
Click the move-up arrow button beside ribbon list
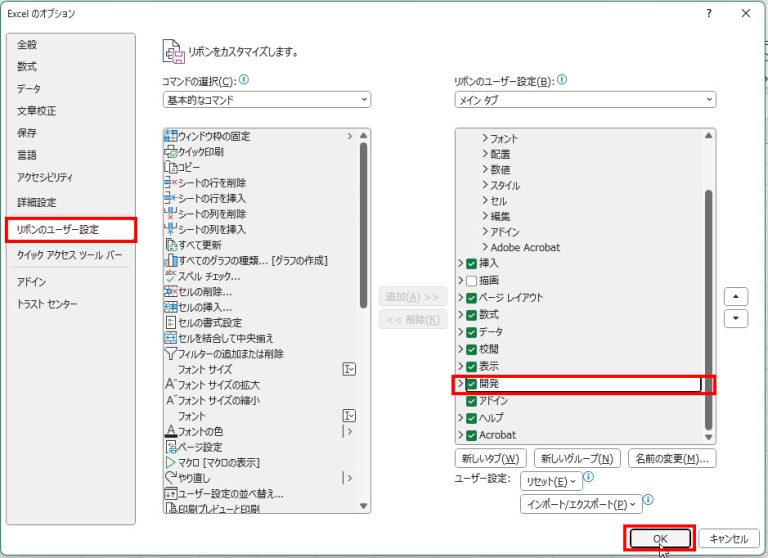click(736, 297)
